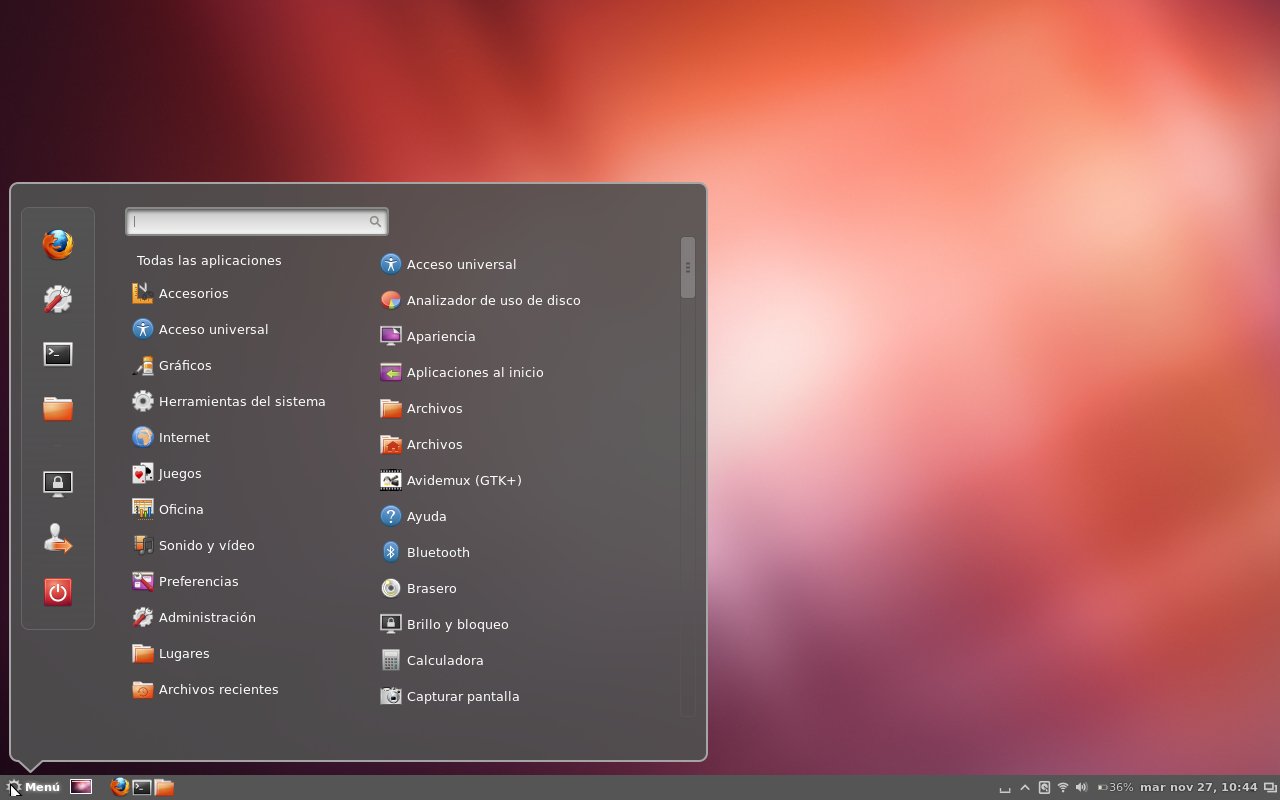Click the lock screen icon in favorites sidebar
Image resolution: width=1280 pixels, height=800 pixels.
point(58,484)
